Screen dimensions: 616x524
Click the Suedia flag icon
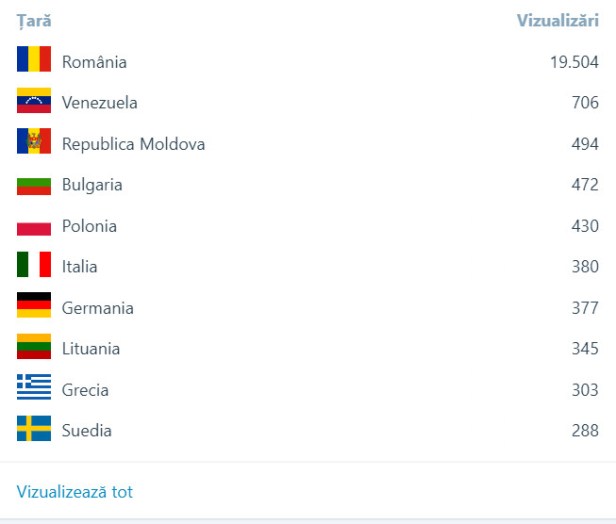34,430
